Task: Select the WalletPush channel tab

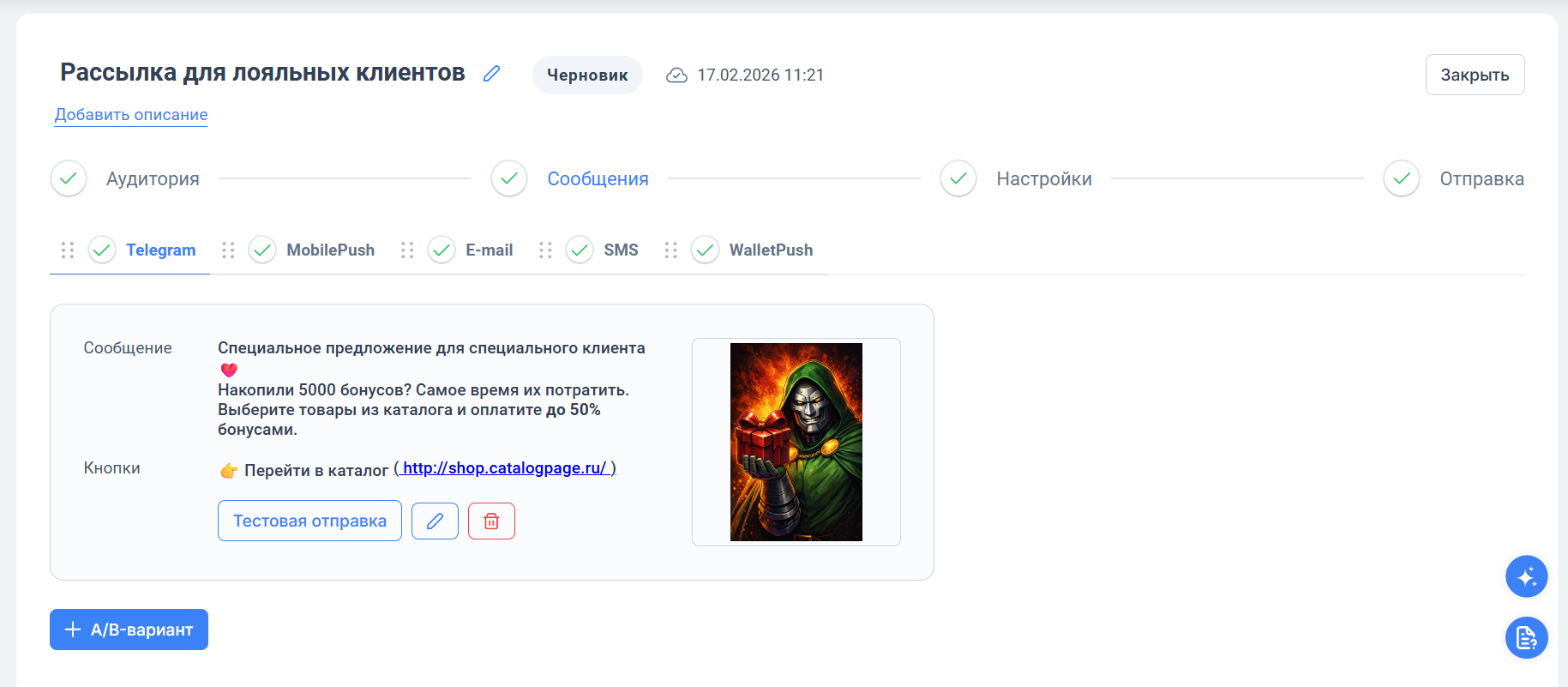Action: point(771,250)
